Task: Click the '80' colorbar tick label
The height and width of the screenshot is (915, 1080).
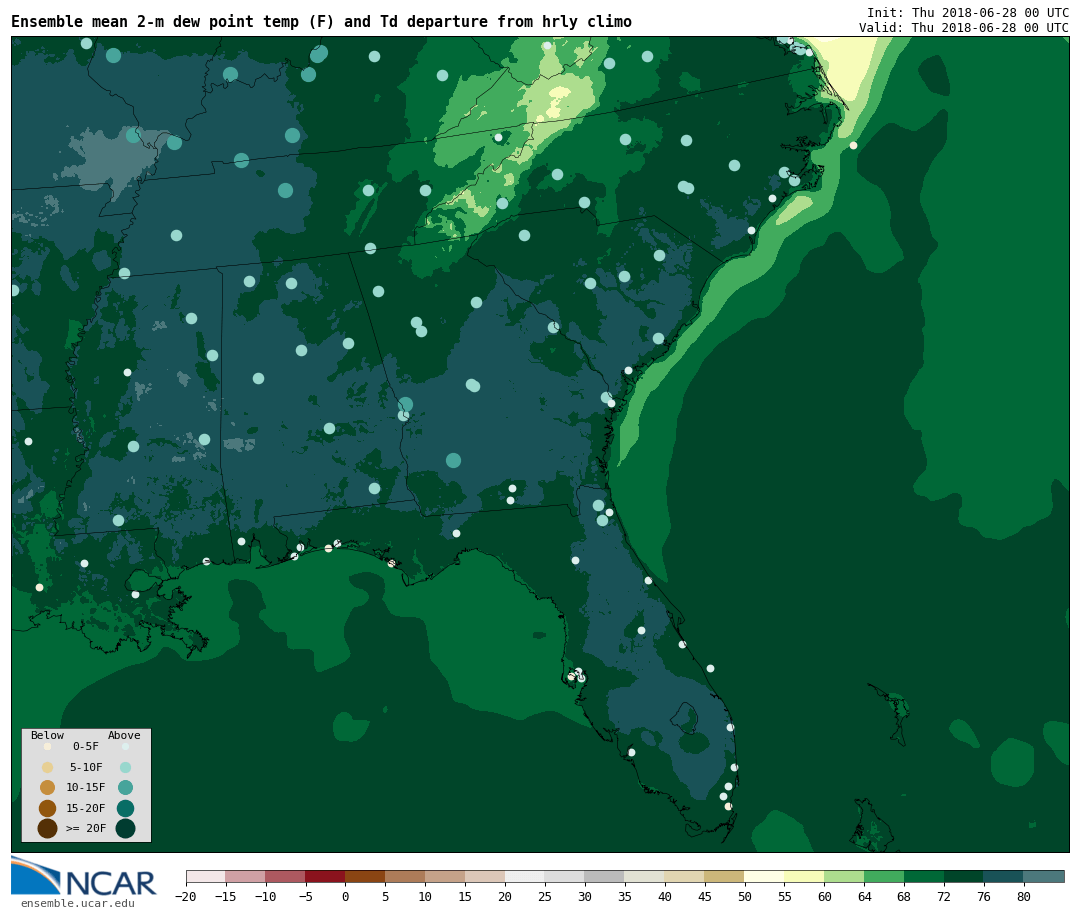Action: (x=1024, y=897)
